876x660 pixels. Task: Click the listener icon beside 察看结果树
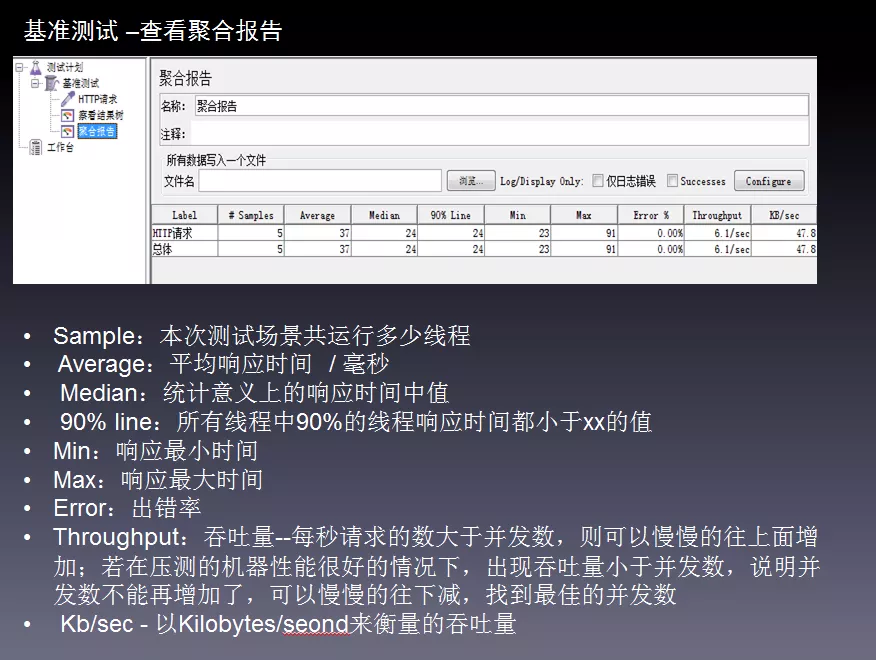pyautogui.click(x=68, y=115)
